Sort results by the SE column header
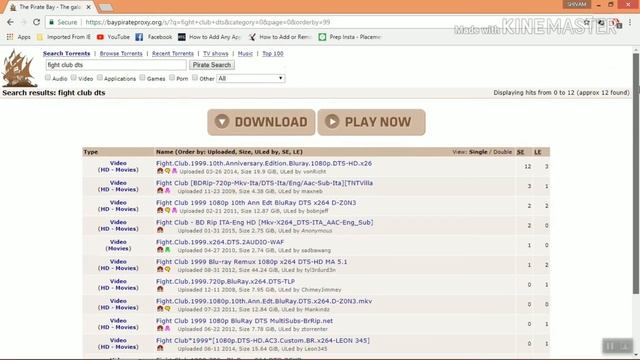Screen dimensions: 640x360 tap(520, 152)
